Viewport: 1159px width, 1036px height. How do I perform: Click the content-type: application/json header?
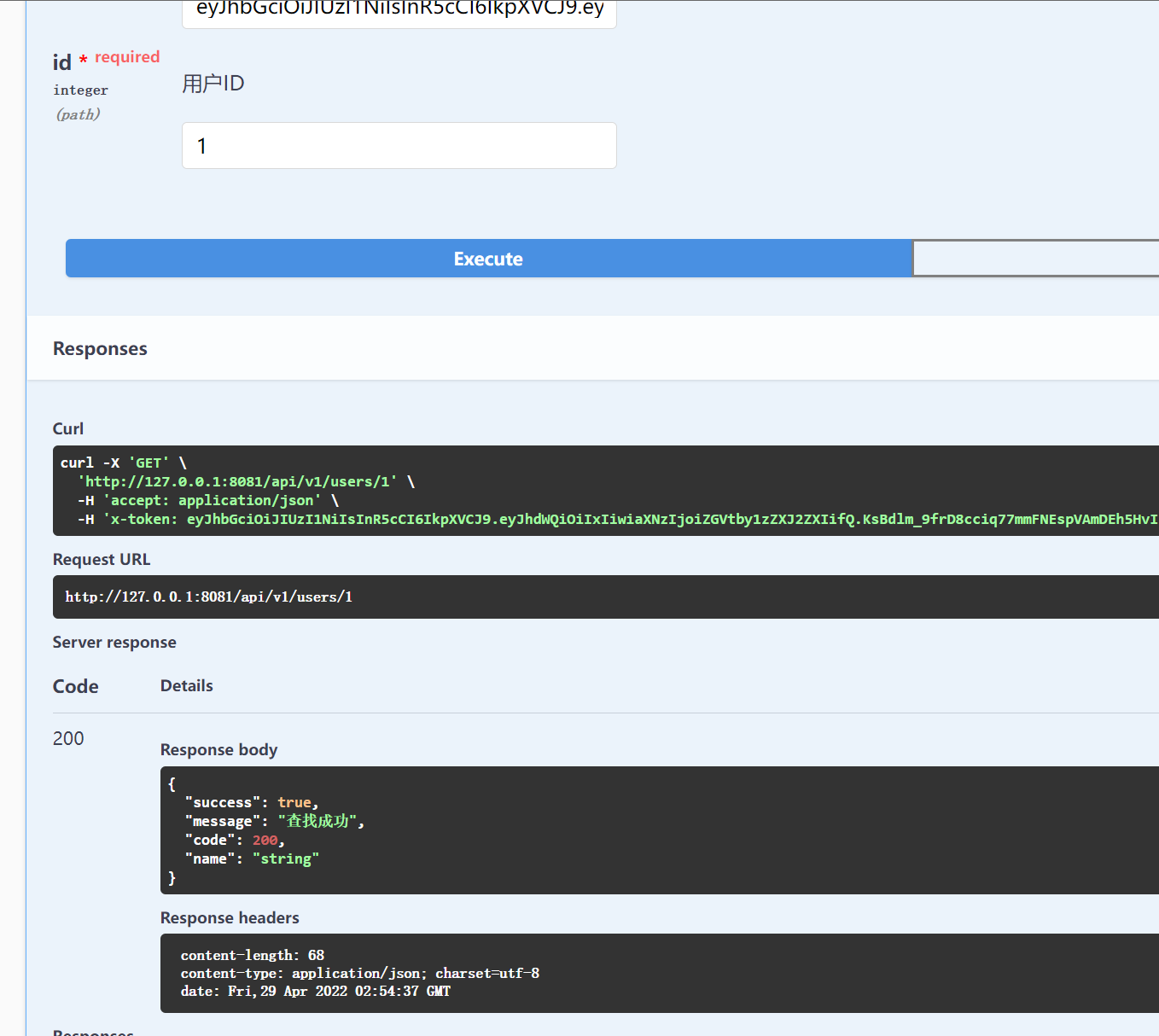click(x=360, y=973)
